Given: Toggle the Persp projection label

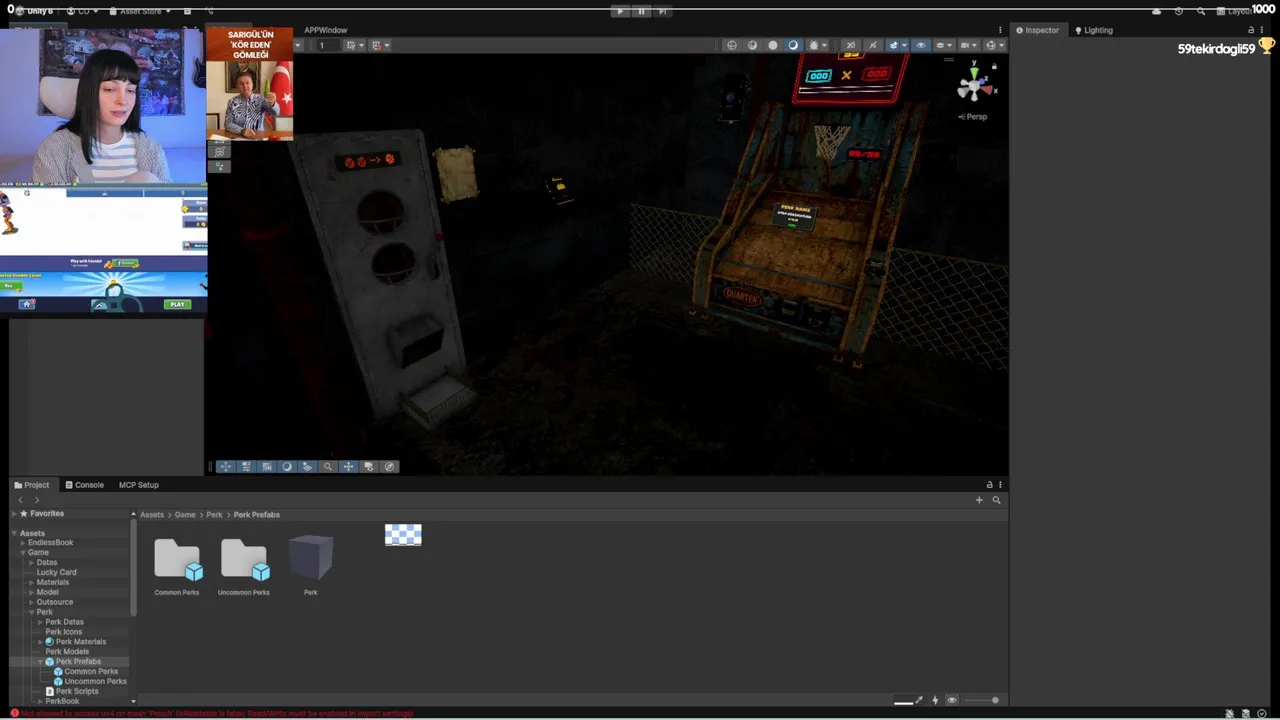Looking at the screenshot, I should [x=973, y=117].
